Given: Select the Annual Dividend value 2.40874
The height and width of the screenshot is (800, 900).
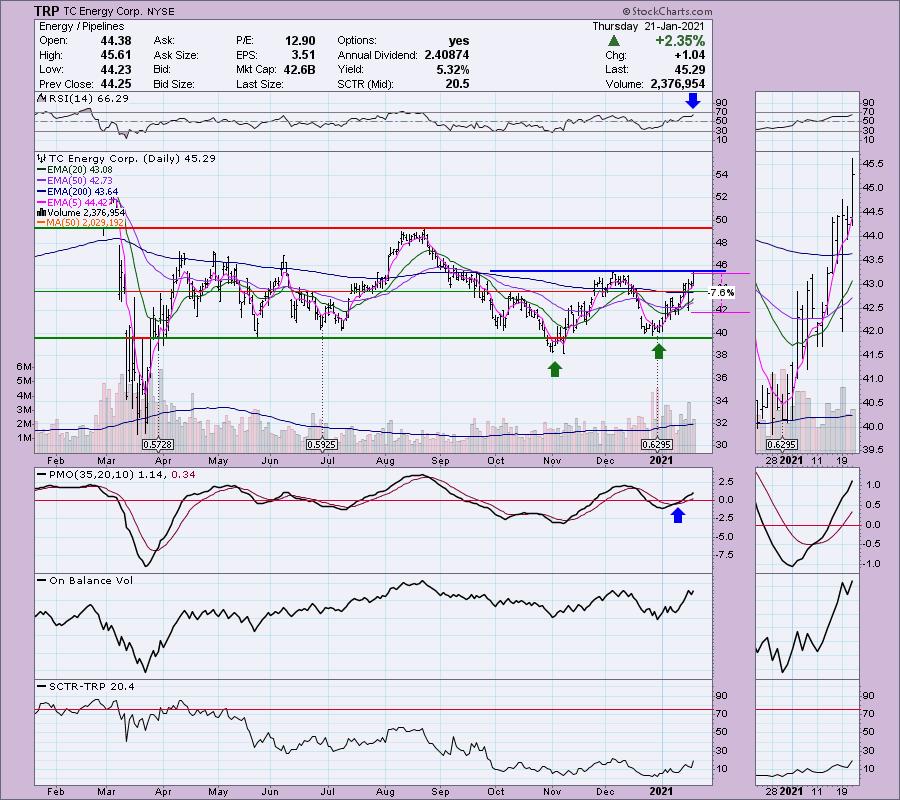Looking at the screenshot, I should click(x=447, y=55).
